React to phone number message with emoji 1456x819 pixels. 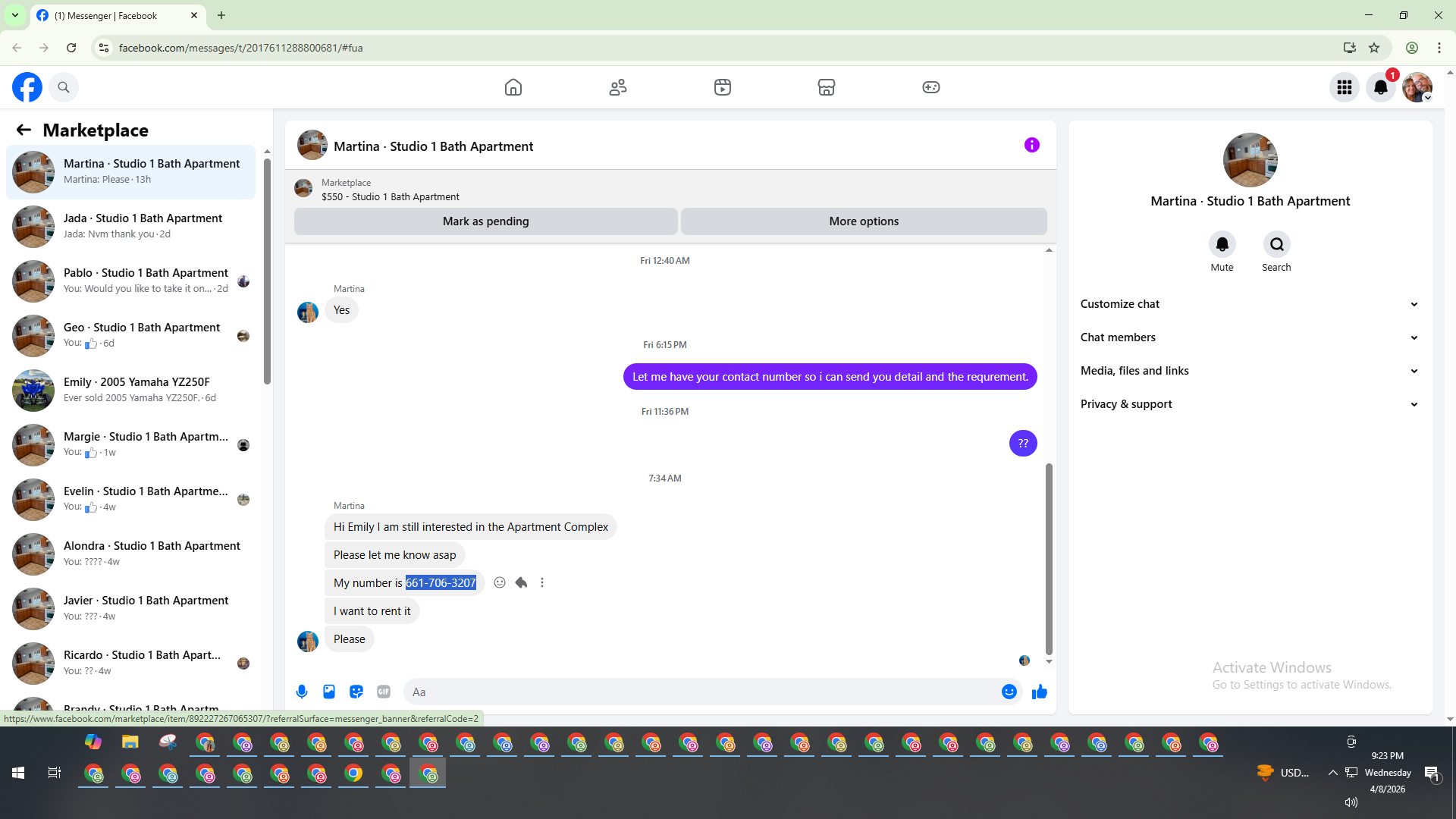tap(500, 582)
